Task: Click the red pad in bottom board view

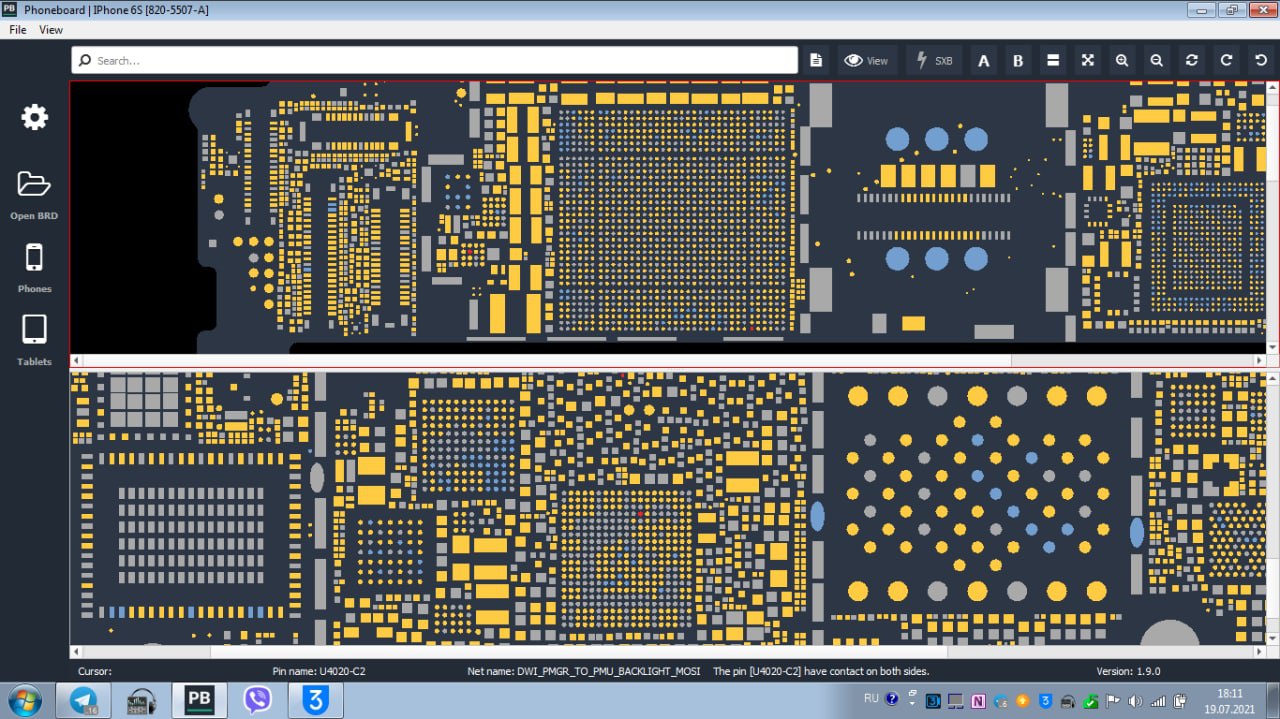Action: pos(640,513)
